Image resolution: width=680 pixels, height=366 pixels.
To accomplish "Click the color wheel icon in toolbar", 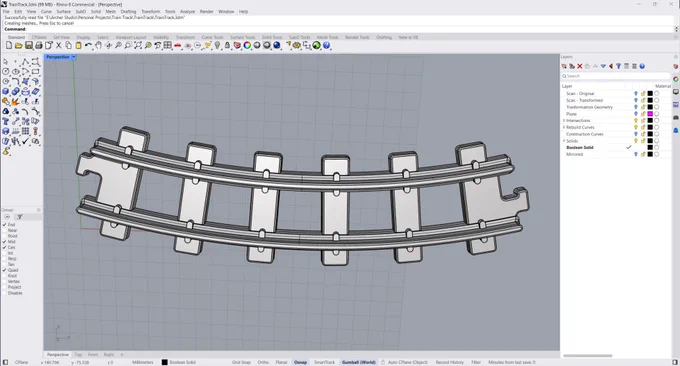I will pyautogui.click(x=247, y=45).
